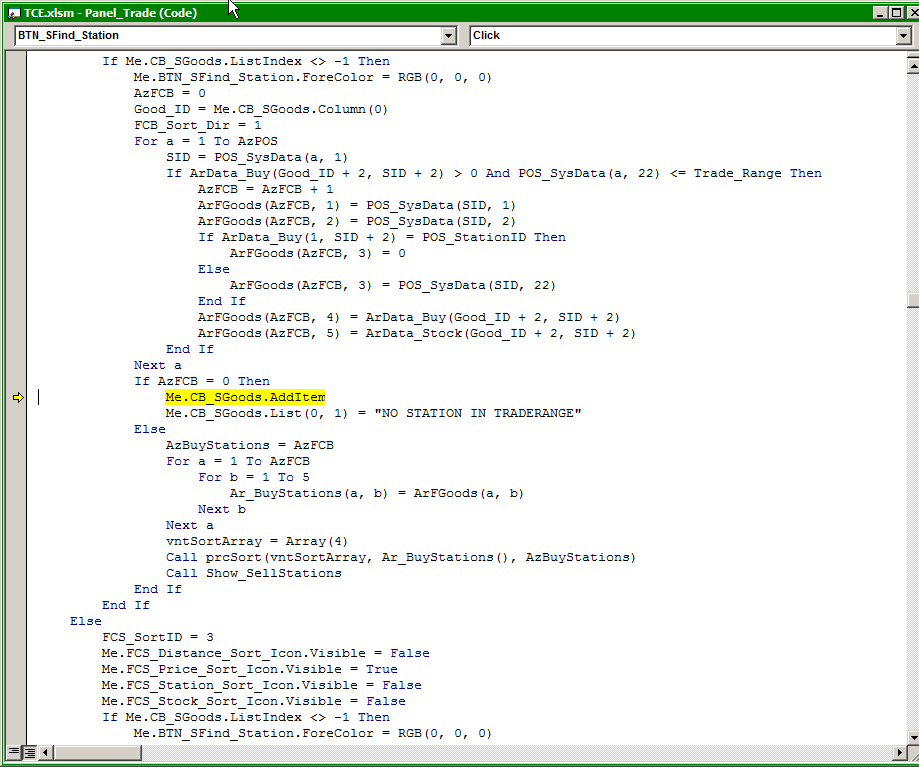The width and height of the screenshot is (919, 767).
Task: Click ArFGoods(AzFCB, 1) assignment line
Action: 357,205
